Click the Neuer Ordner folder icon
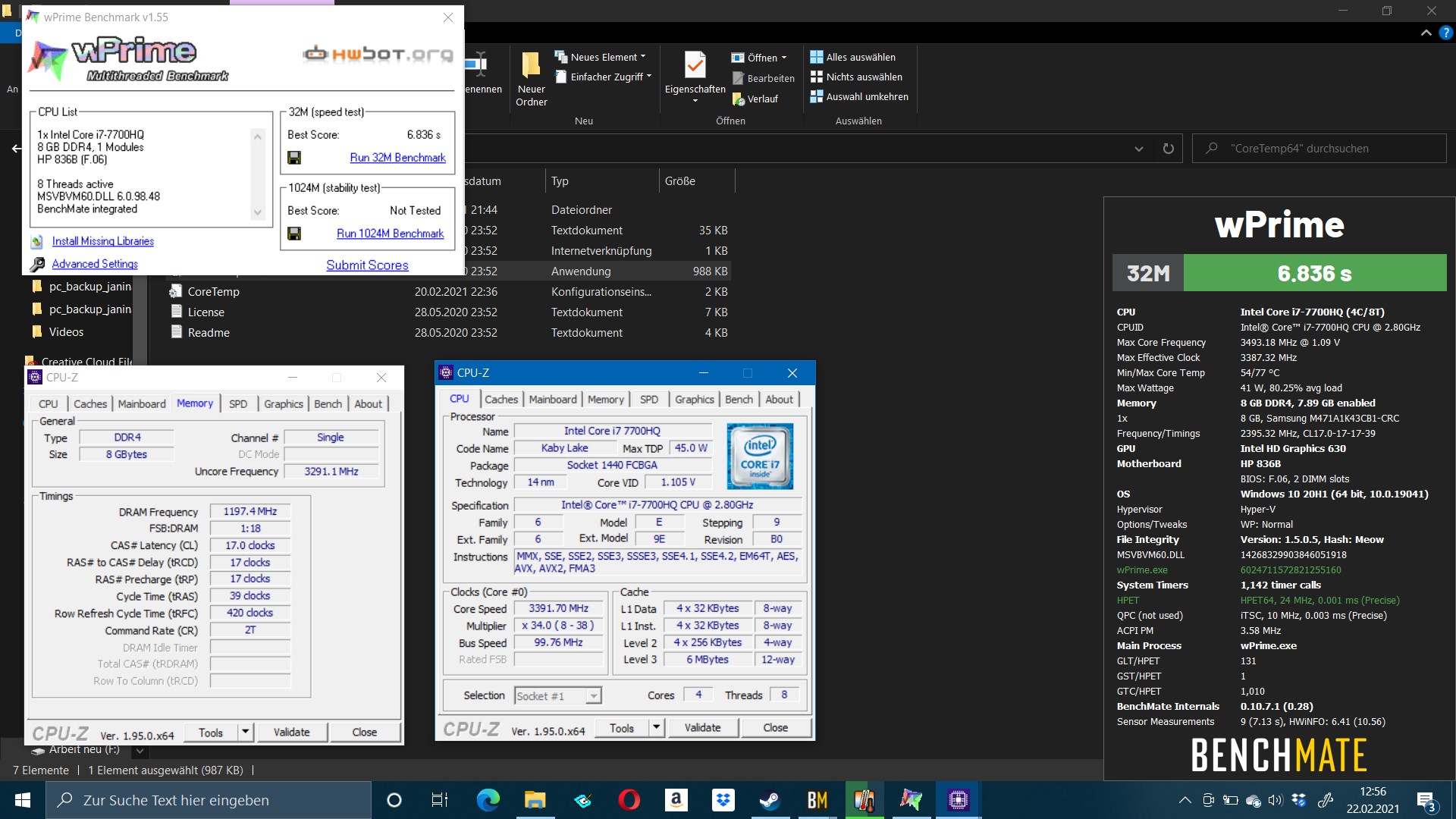The width and height of the screenshot is (1456, 819). (x=531, y=66)
